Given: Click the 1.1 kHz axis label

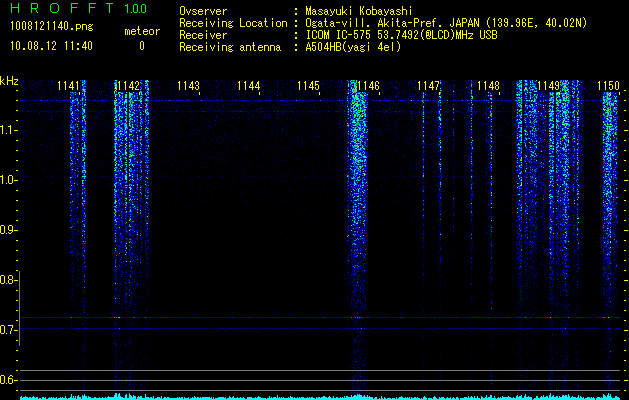Looking at the screenshot, I should click(8, 130).
